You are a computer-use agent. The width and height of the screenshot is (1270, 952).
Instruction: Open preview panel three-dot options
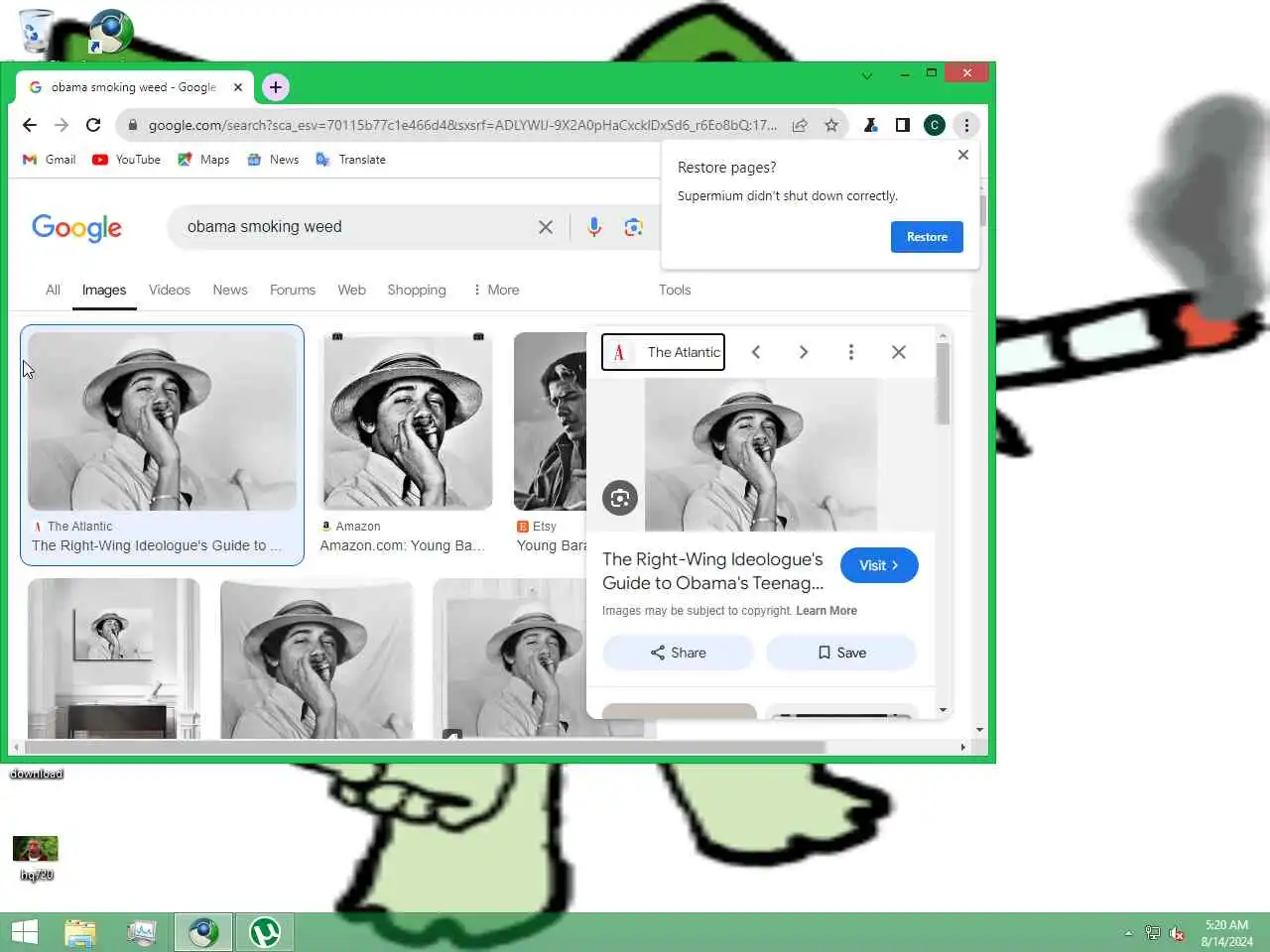pyautogui.click(x=851, y=352)
